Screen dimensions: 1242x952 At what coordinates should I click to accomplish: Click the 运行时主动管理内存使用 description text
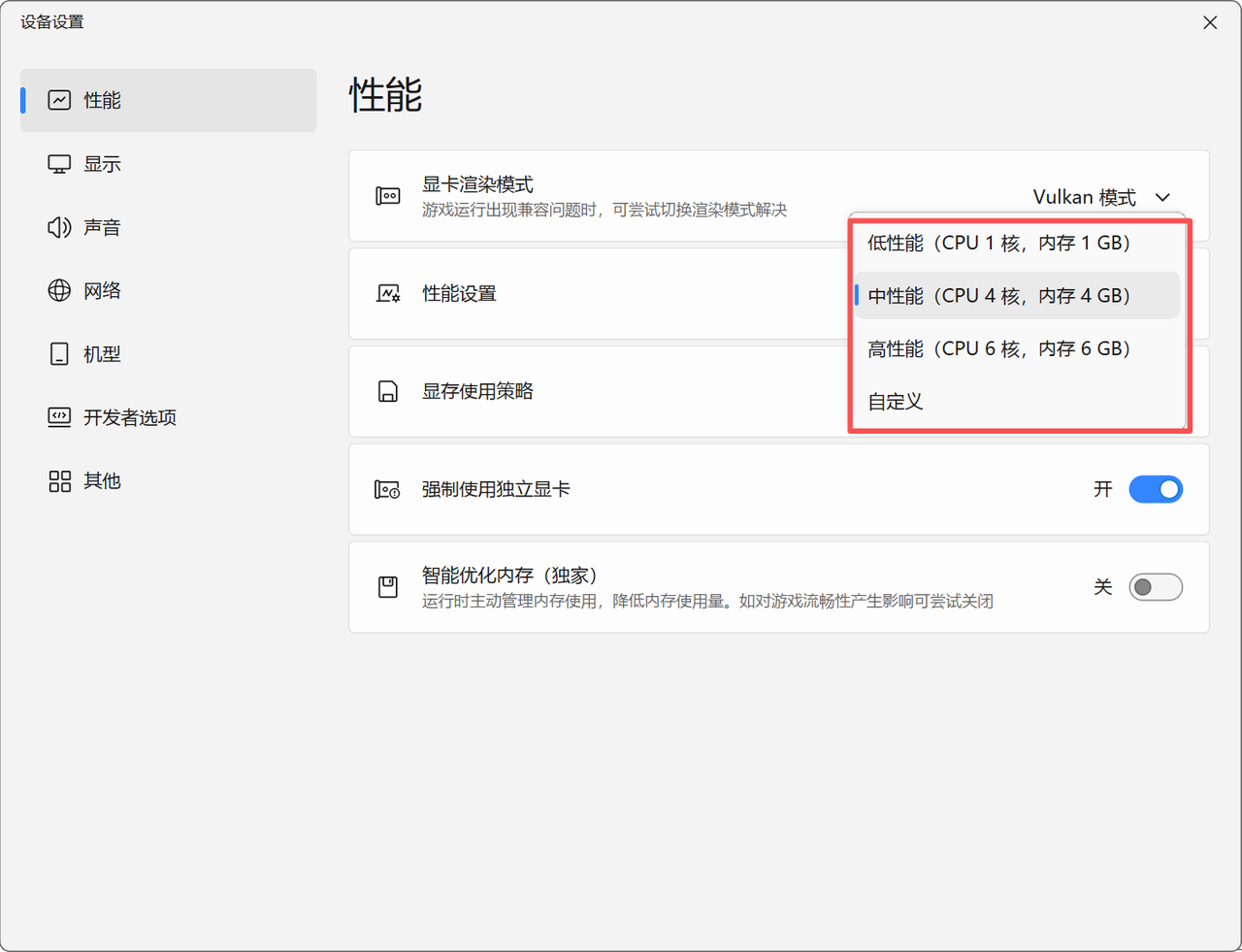click(707, 601)
